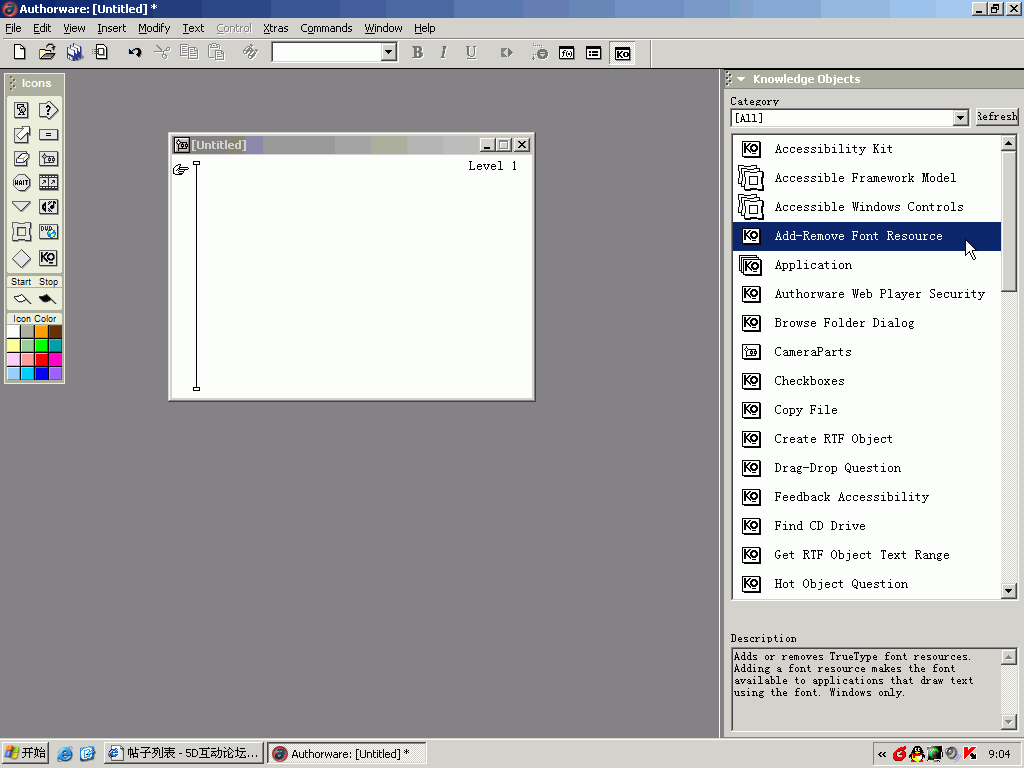Choose the red swatch in Icon Color

41,360
